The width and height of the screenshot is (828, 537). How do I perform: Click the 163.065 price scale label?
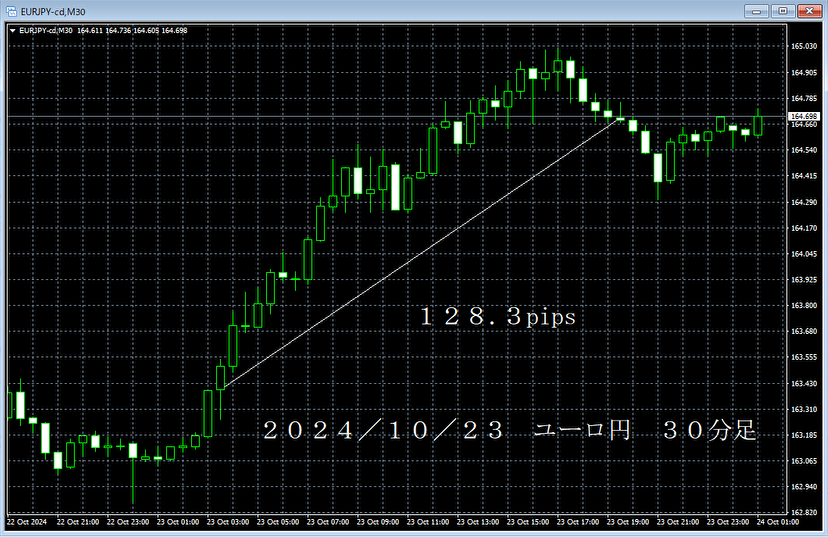point(804,461)
